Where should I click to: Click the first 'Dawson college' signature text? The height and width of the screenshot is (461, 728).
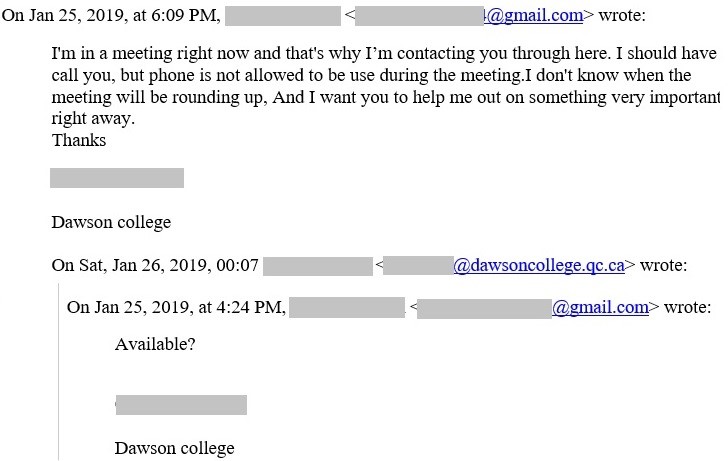tap(111, 222)
